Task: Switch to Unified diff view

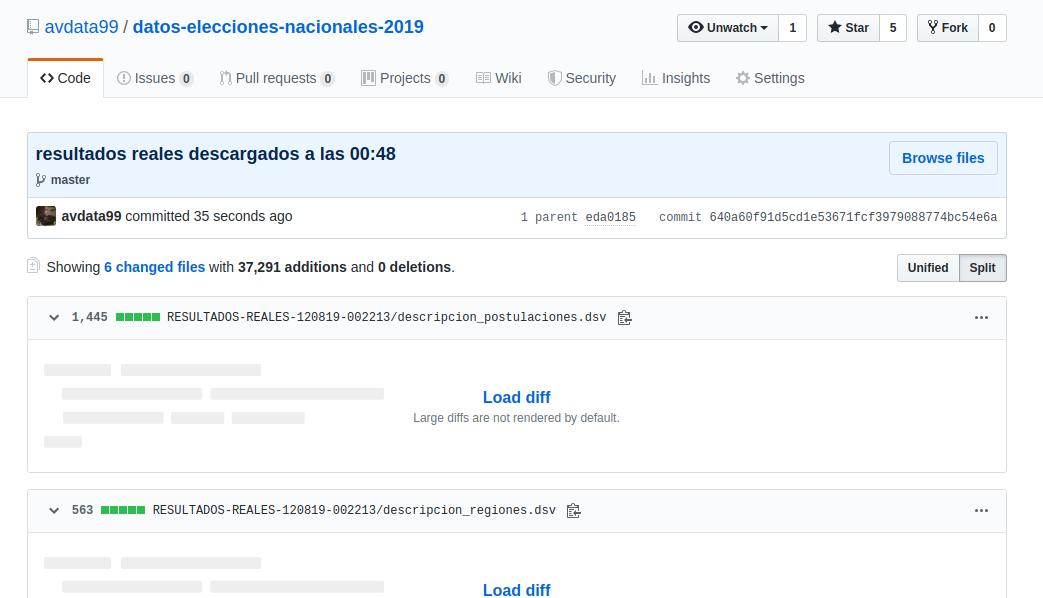Action: point(928,268)
